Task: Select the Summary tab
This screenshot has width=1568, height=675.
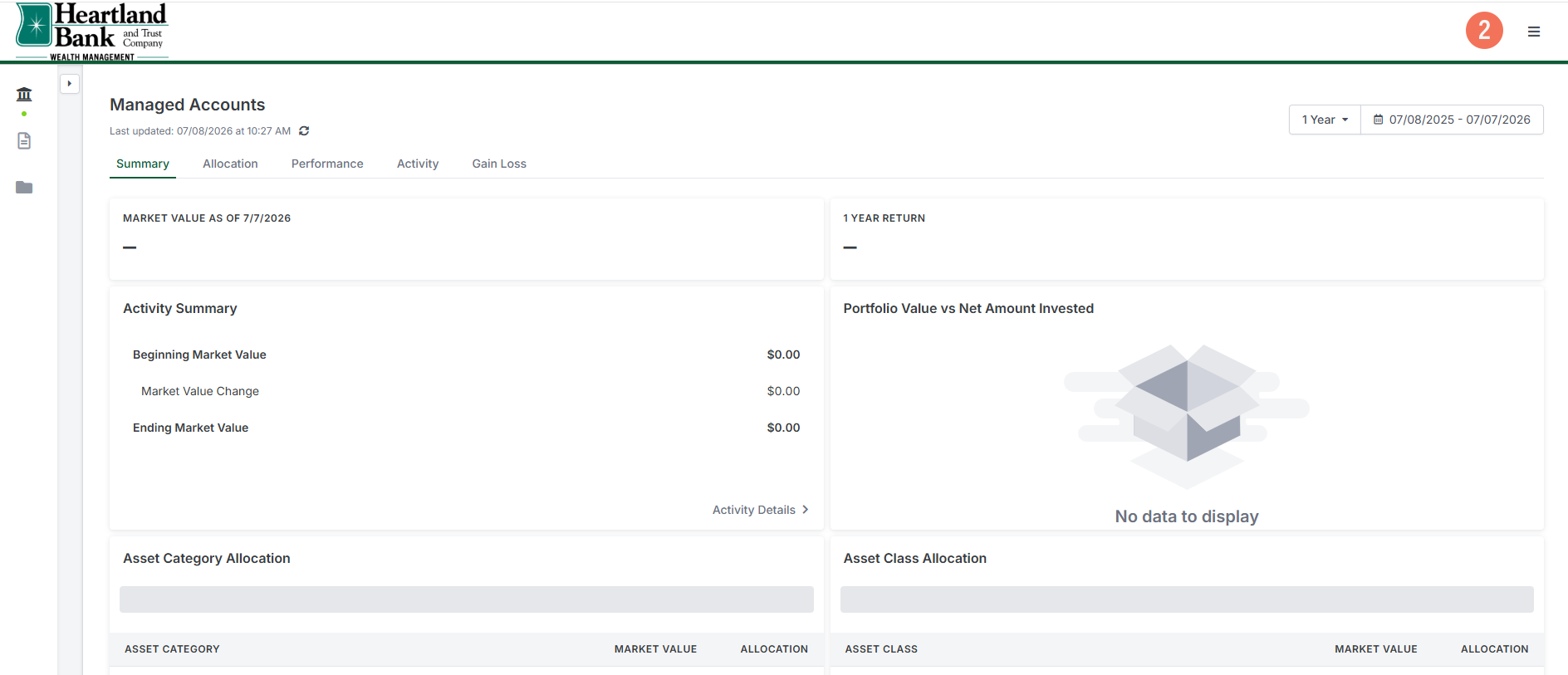Action: tap(143, 164)
